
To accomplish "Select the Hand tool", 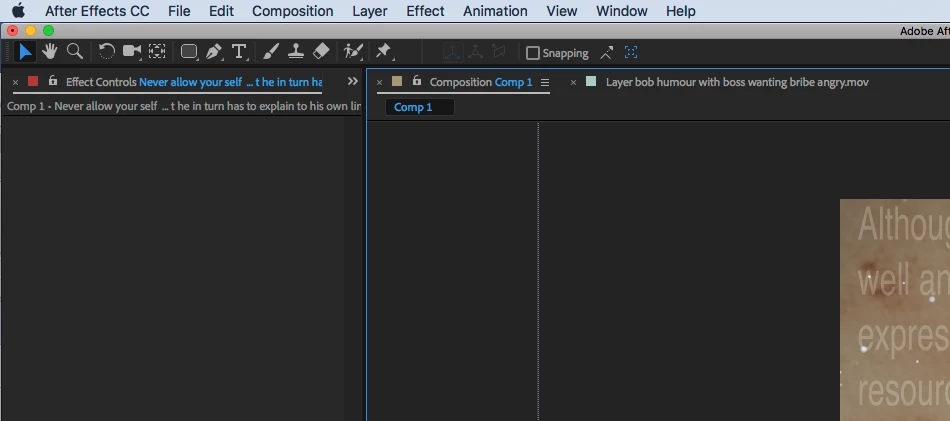I will tap(49, 52).
